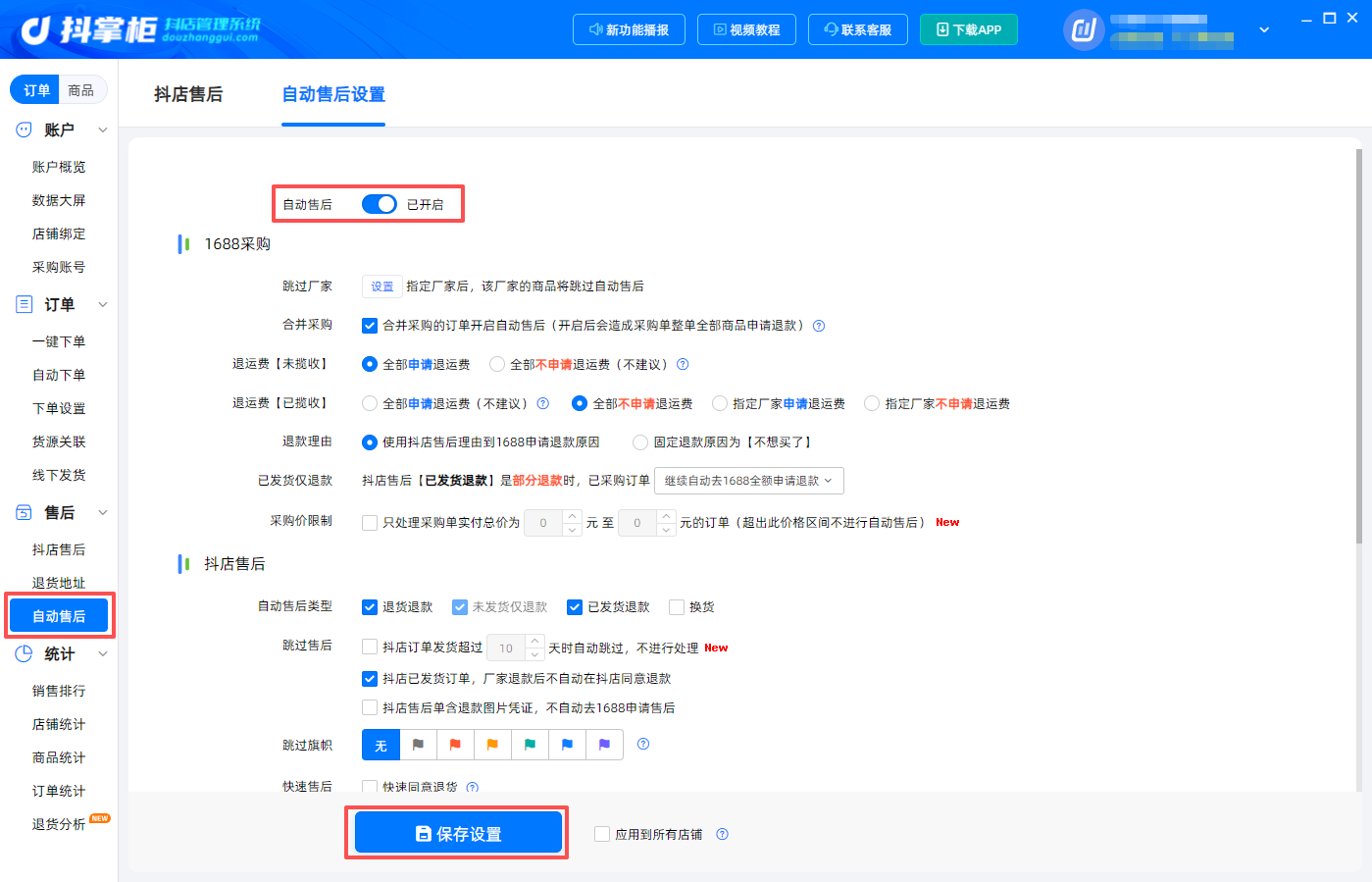Select the red skip flag
Viewport: 1372px width, 882px height.
tap(455, 745)
